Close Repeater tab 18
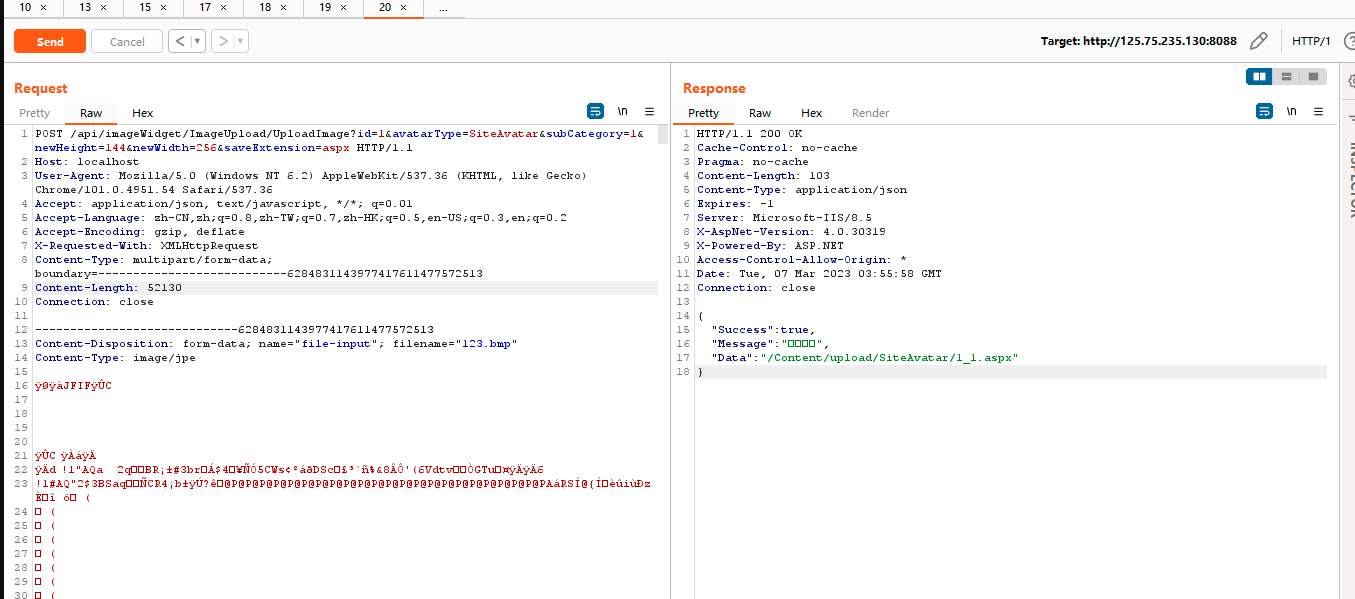This screenshot has width=1355, height=599. (284, 7)
